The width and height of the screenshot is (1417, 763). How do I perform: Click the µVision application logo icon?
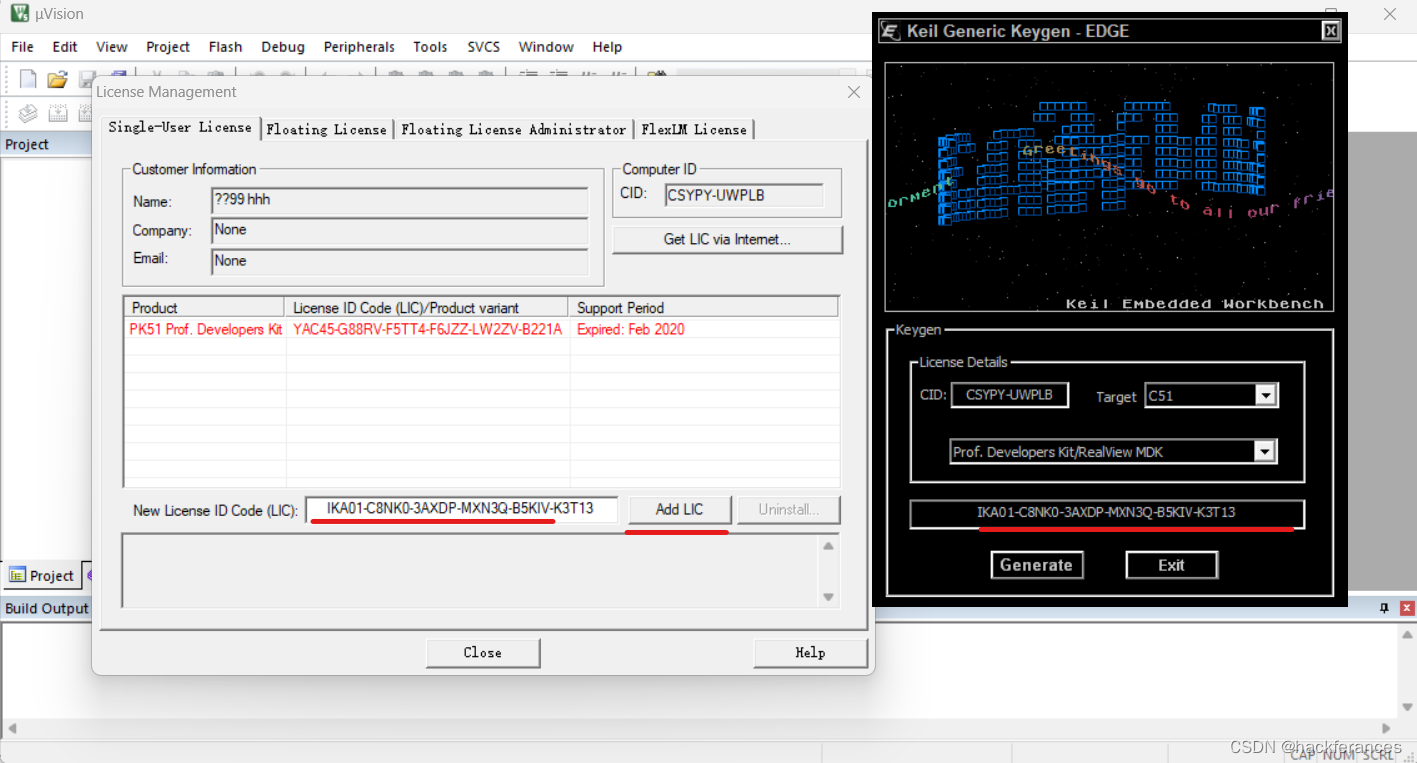[19, 14]
